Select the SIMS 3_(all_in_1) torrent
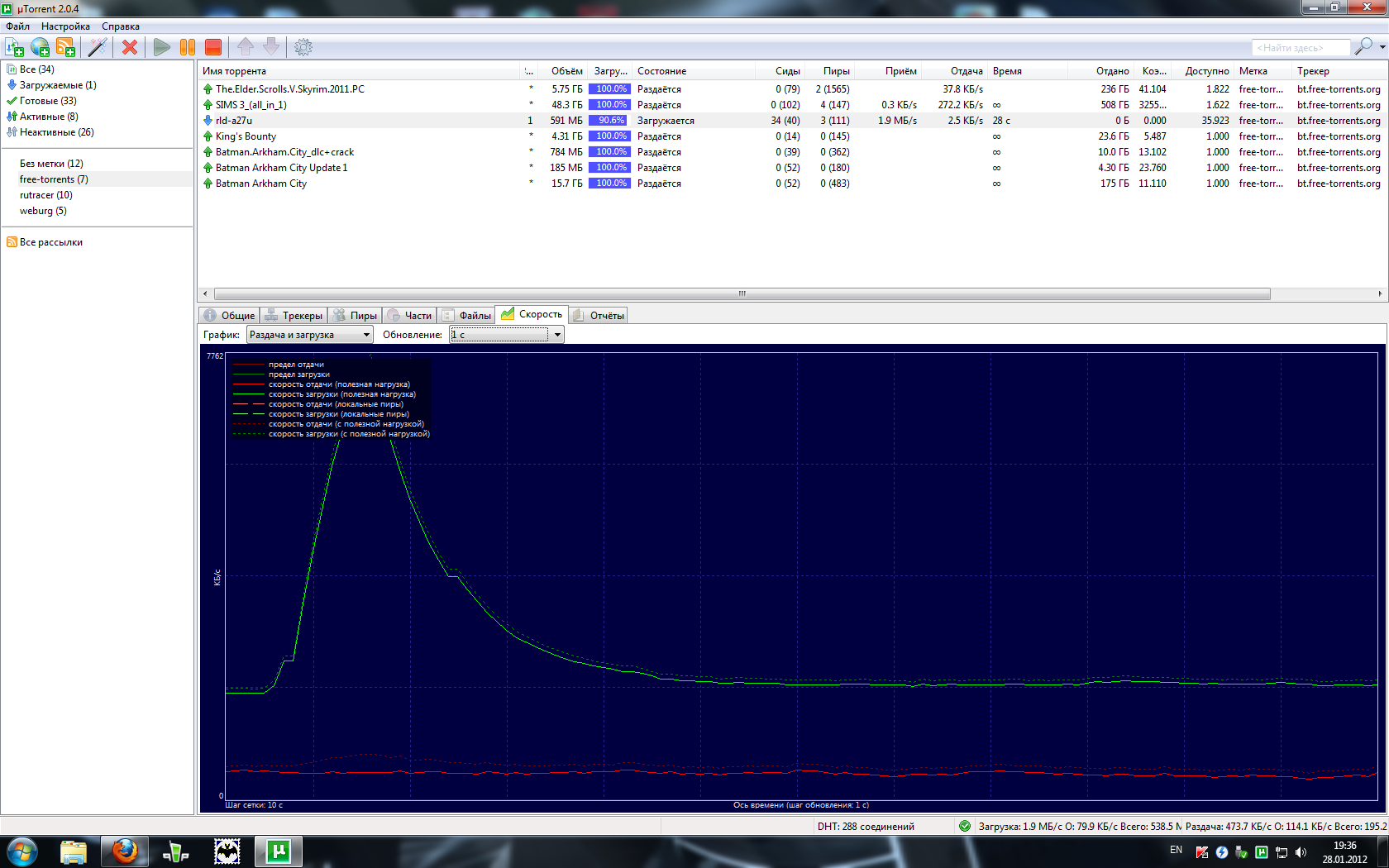Image resolution: width=1389 pixels, height=868 pixels. [x=791, y=105]
